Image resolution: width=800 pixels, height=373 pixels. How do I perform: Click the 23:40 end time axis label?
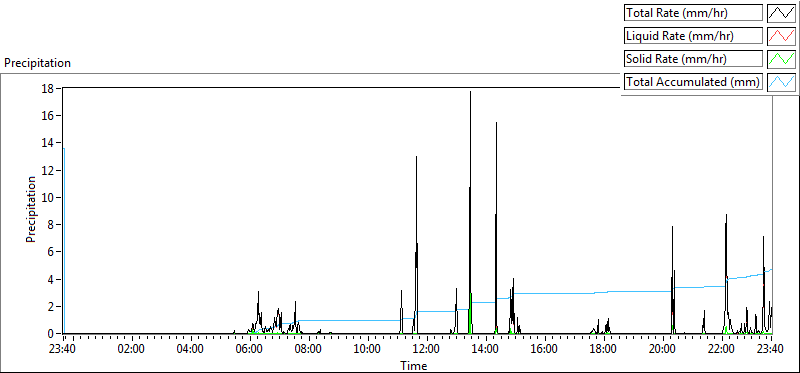770,350
